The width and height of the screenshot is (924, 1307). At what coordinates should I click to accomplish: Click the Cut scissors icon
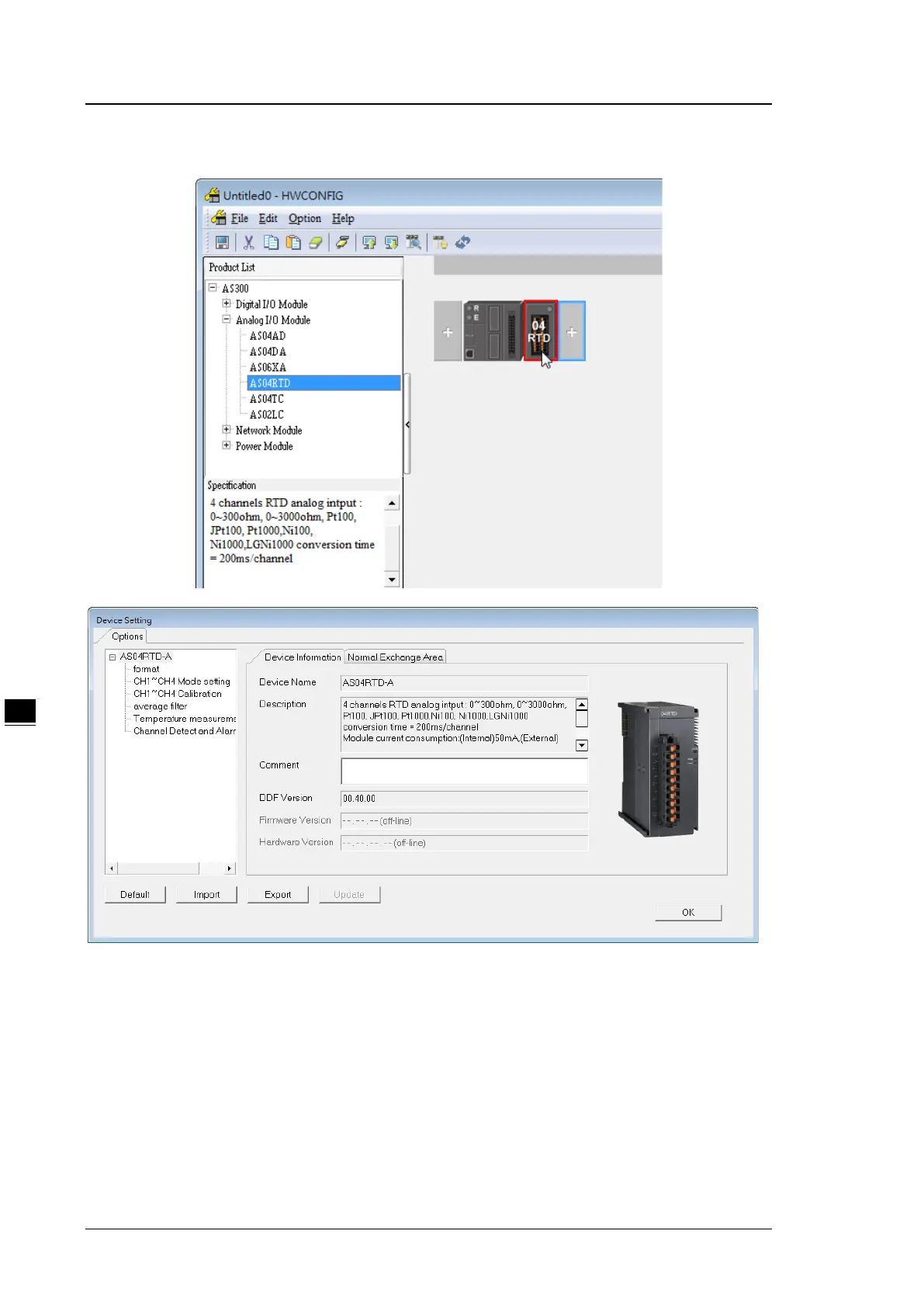coord(248,242)
